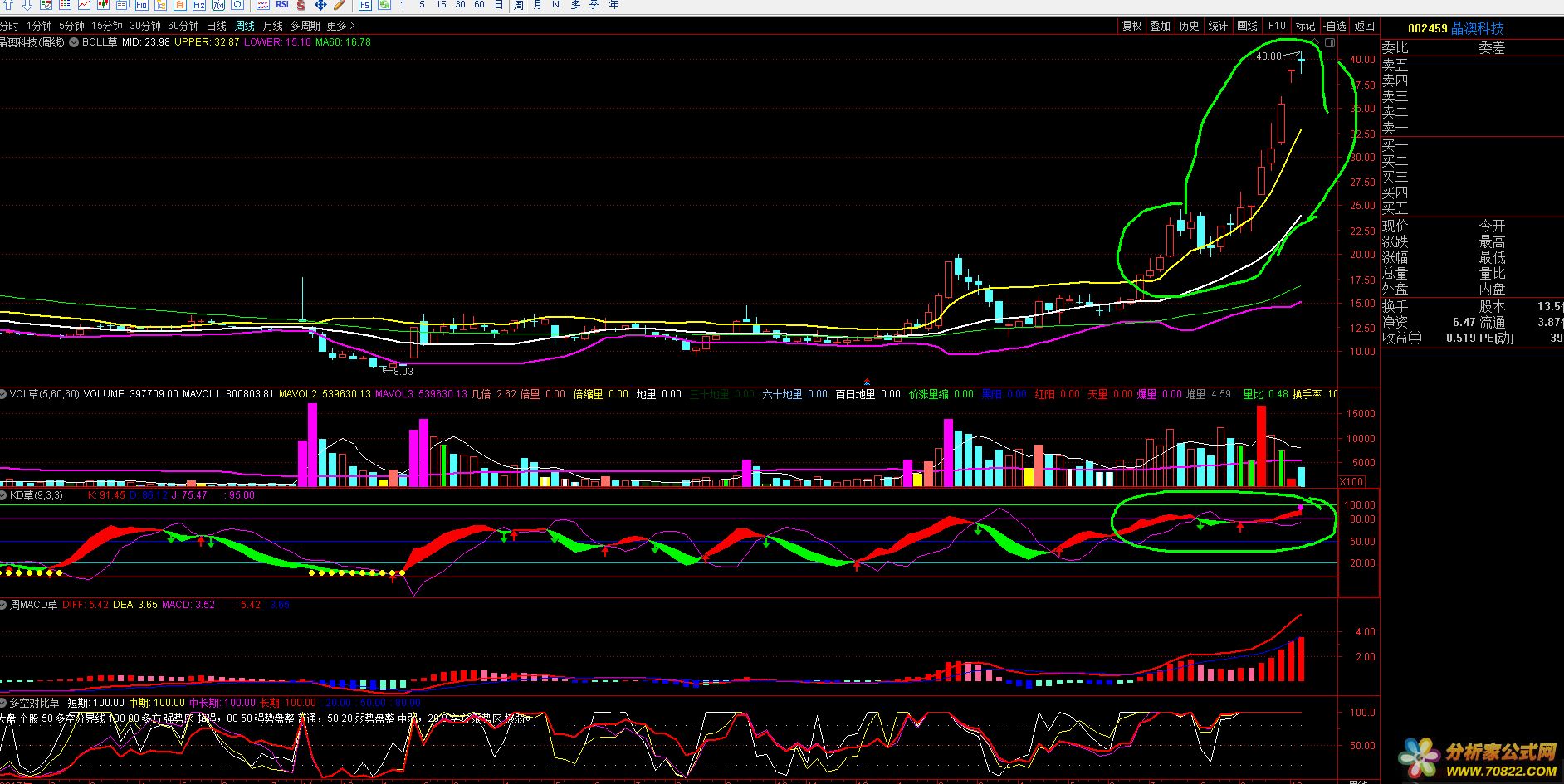Click the FS toolbar icon
Image resolution: width=1564 pixels, height=784 pixels.
[x=365, y=5]
